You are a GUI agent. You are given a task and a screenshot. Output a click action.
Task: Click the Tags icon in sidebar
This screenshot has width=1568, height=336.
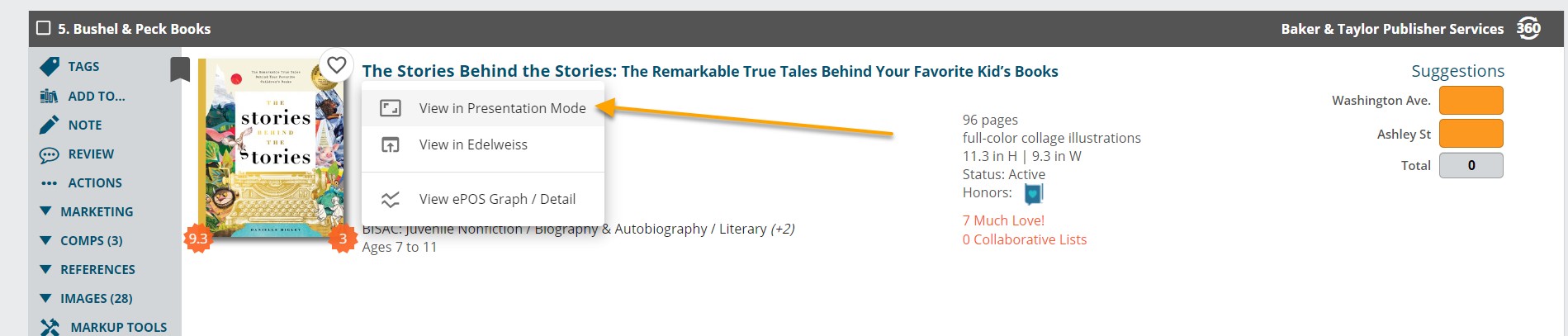tap(50, 66)
